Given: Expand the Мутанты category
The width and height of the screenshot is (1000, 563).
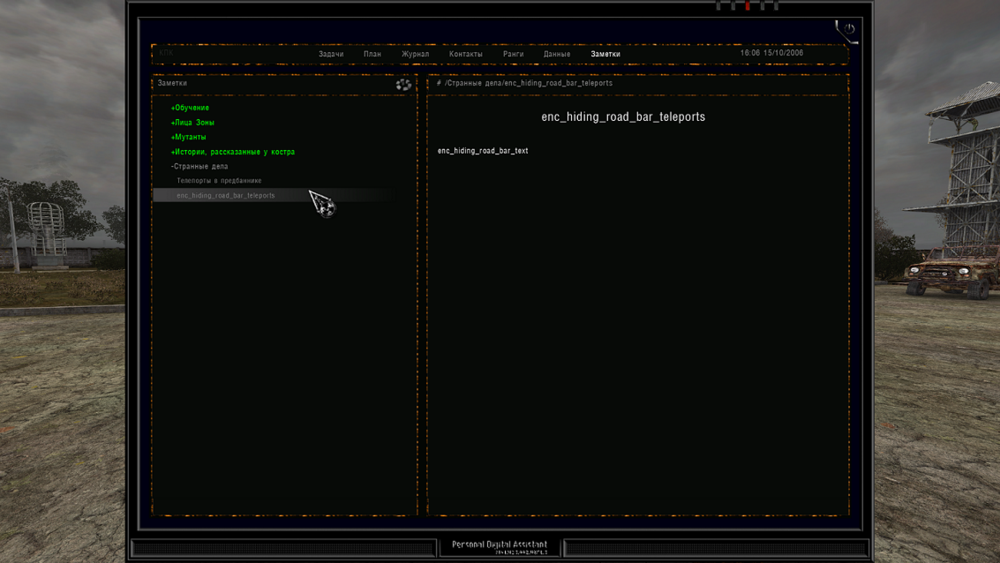Looking at the screenshot, I should click(x=188, y=137).
